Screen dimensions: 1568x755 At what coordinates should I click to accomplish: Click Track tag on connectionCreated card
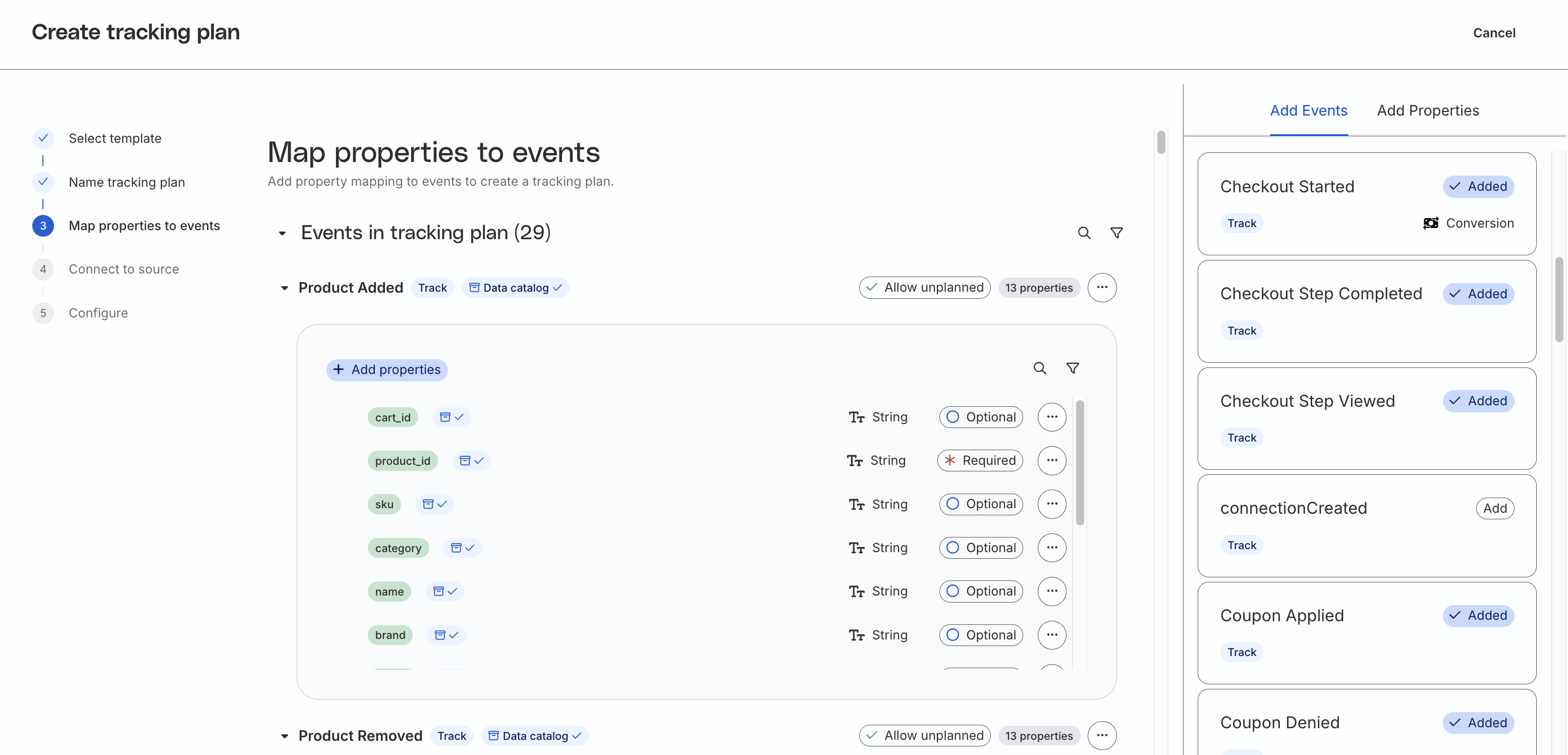(1241, 545)
